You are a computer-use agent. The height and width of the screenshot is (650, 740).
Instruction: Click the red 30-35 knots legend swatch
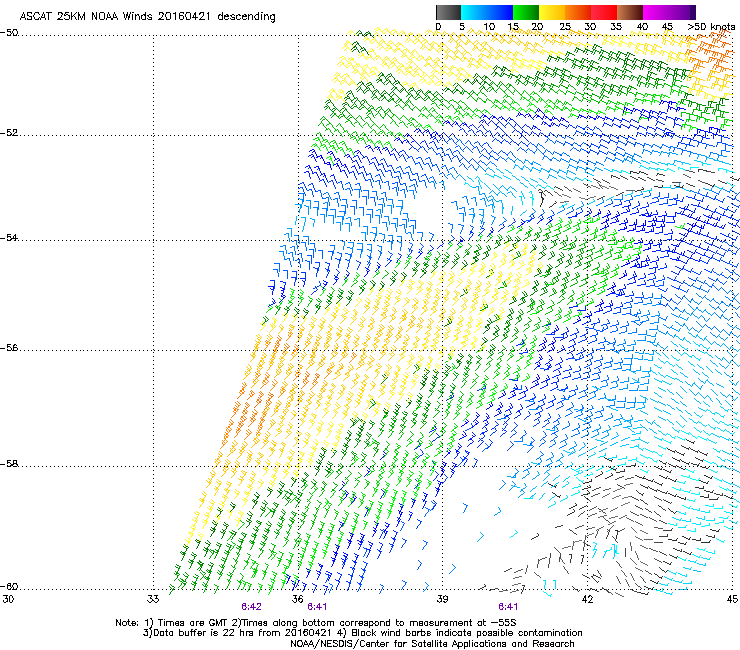pyautogui.click(x=604, y=12)
